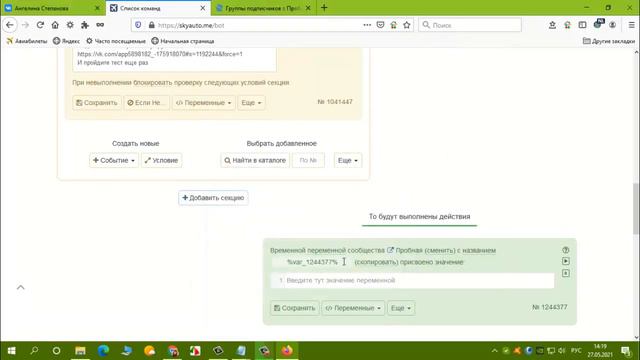Launch File Explorer from taskbar

pos(80,351)
